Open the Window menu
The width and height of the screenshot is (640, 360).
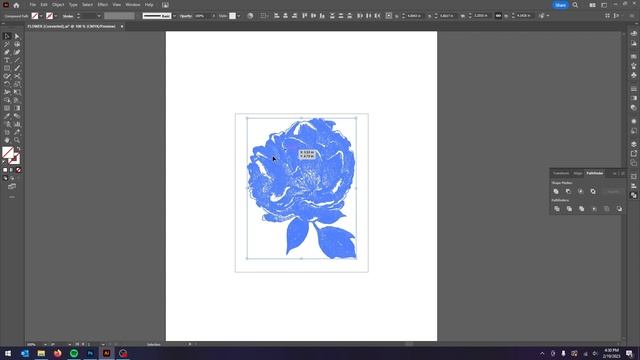[133, 5]
